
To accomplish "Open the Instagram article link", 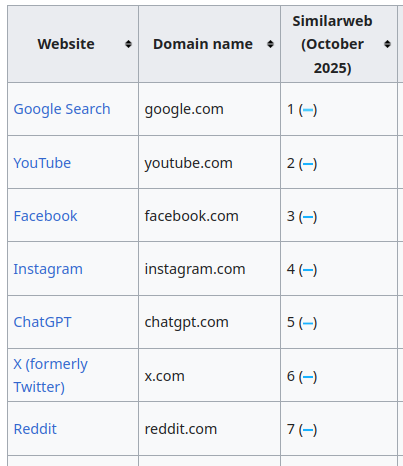I will point(48,269).
